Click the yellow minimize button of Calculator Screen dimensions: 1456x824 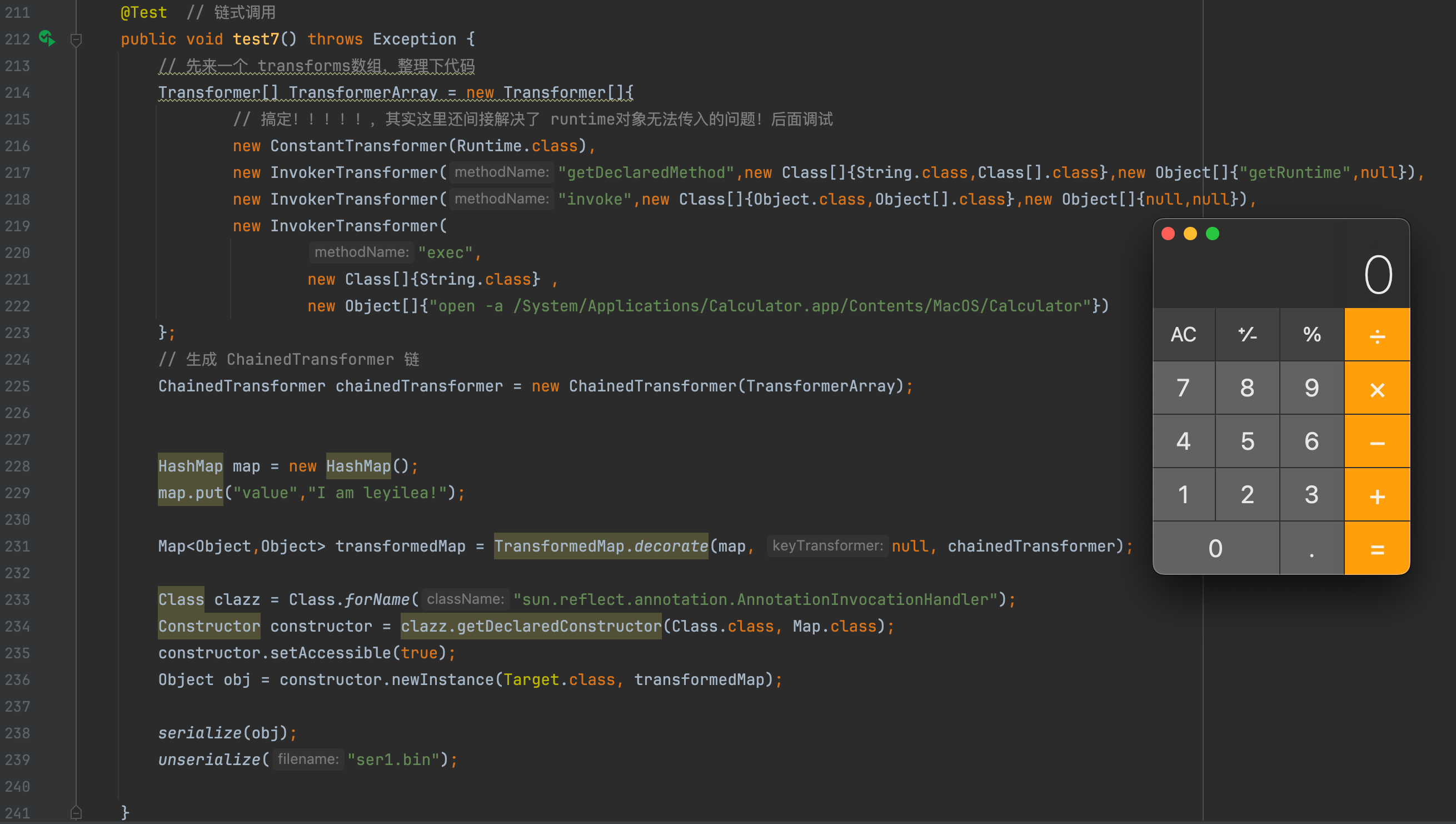pos(1190,234)
